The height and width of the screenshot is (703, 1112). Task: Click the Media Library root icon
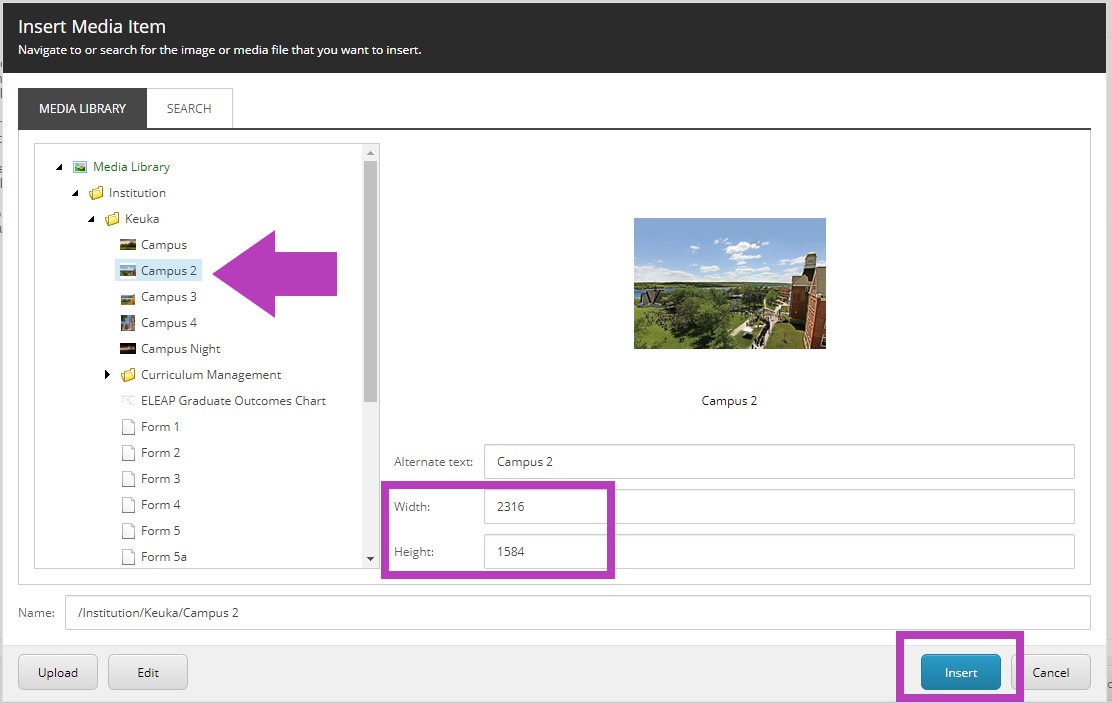tap(80, 167)
